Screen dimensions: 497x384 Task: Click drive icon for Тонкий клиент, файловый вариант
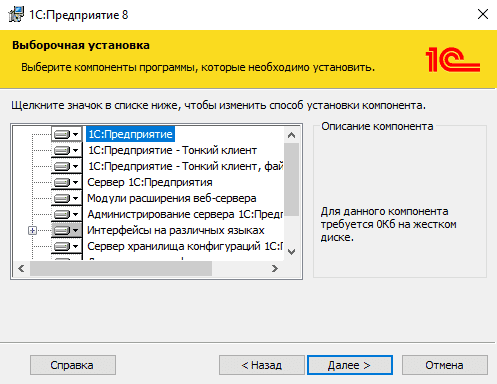(66, 166)
